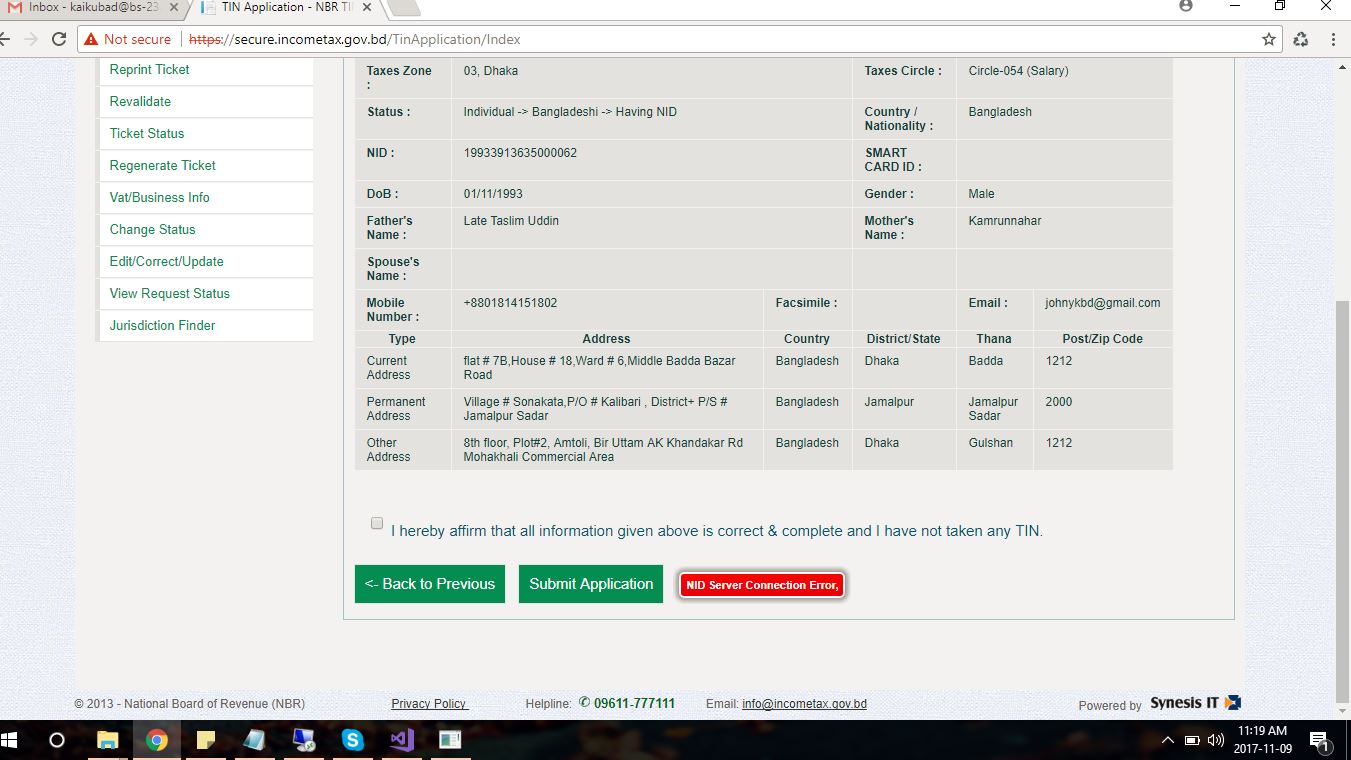Switch to the Gmail Inbox tab
Viewport: 1351px width, 760px height.
click(92, 8)
